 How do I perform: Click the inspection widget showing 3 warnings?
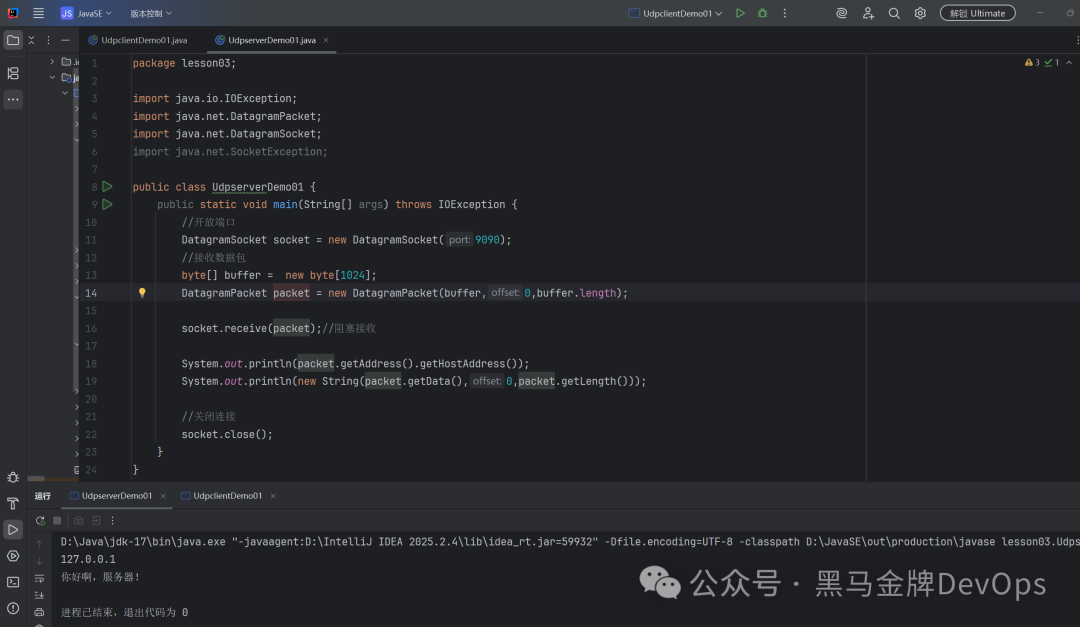pos(1031,62)
